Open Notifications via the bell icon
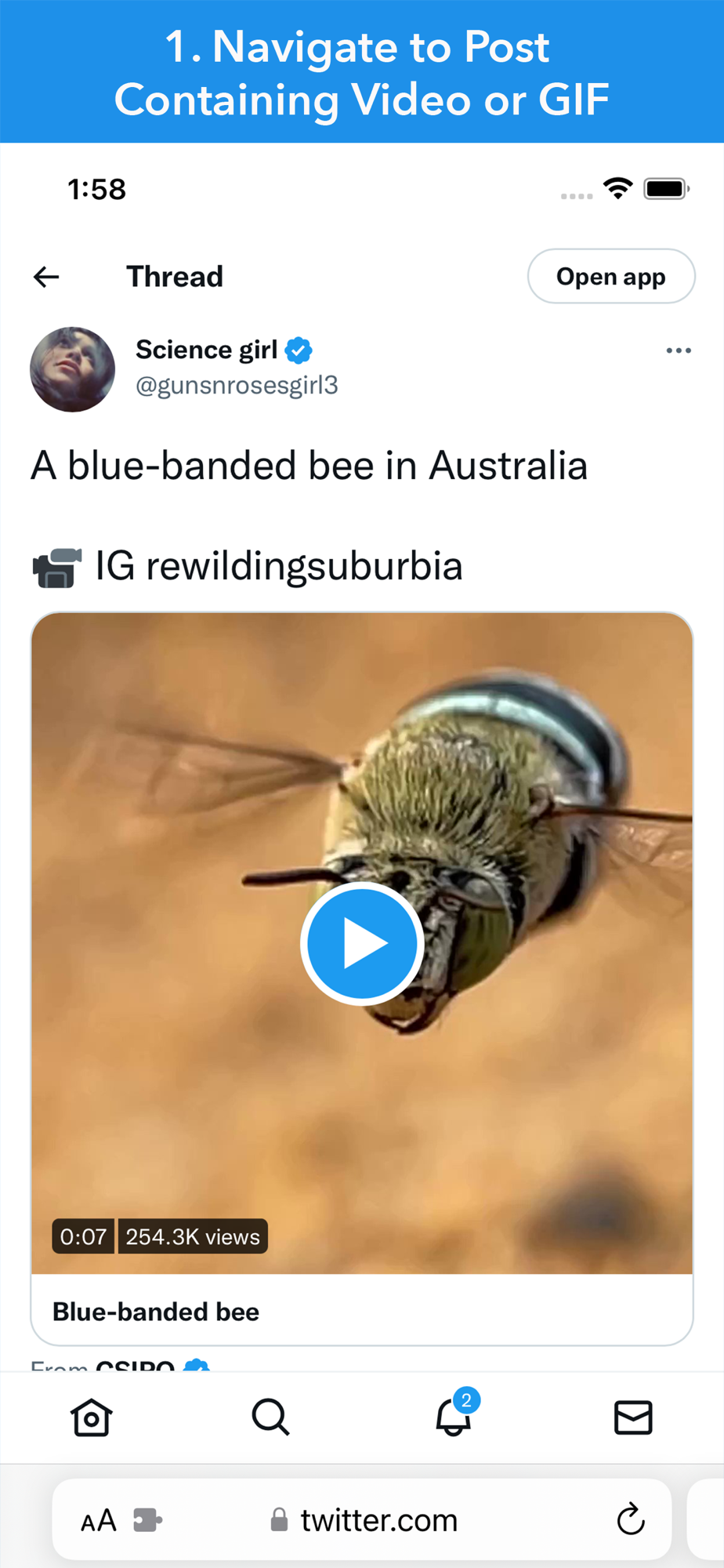The width and height of the screenshot is (724, 1568). click(453, 1417)
